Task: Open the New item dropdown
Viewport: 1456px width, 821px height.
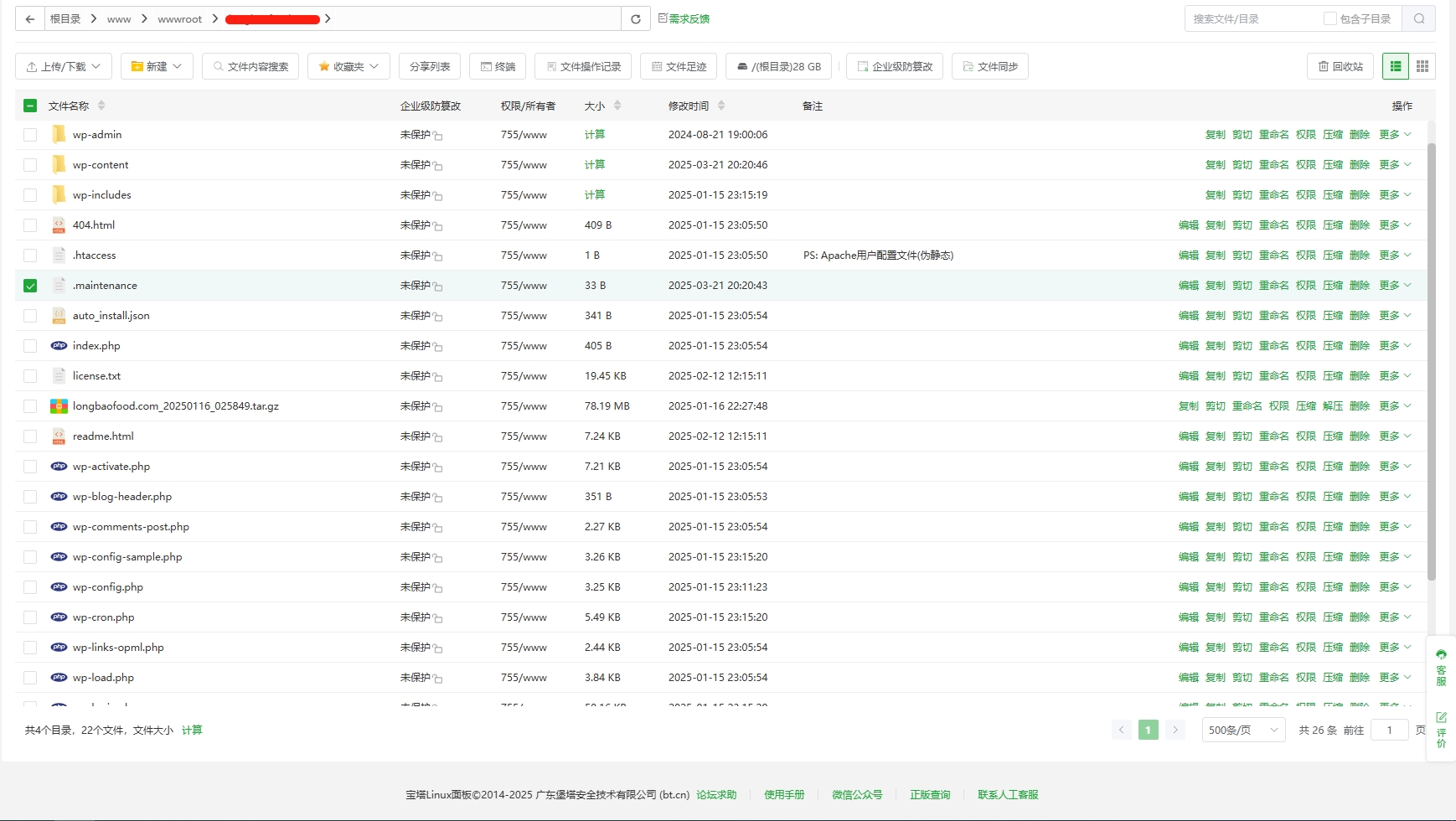Action: 157,66
